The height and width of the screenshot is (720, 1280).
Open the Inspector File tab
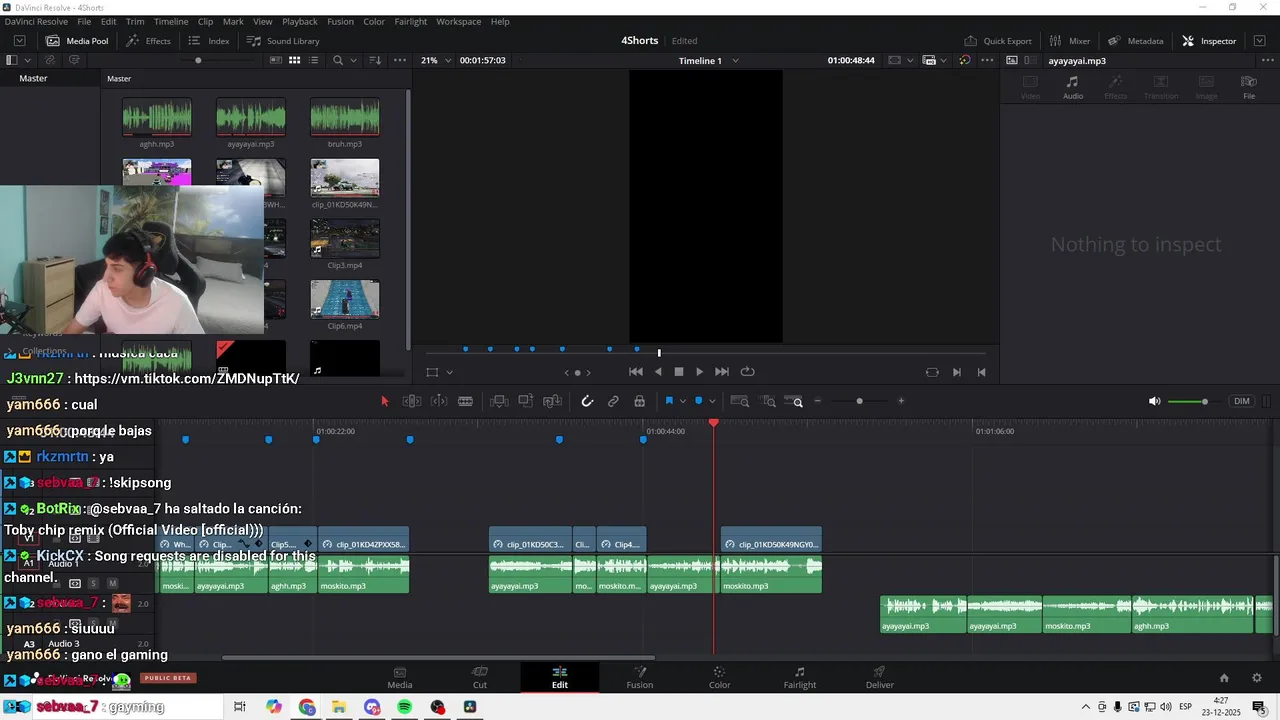(x=1249, y=87)
